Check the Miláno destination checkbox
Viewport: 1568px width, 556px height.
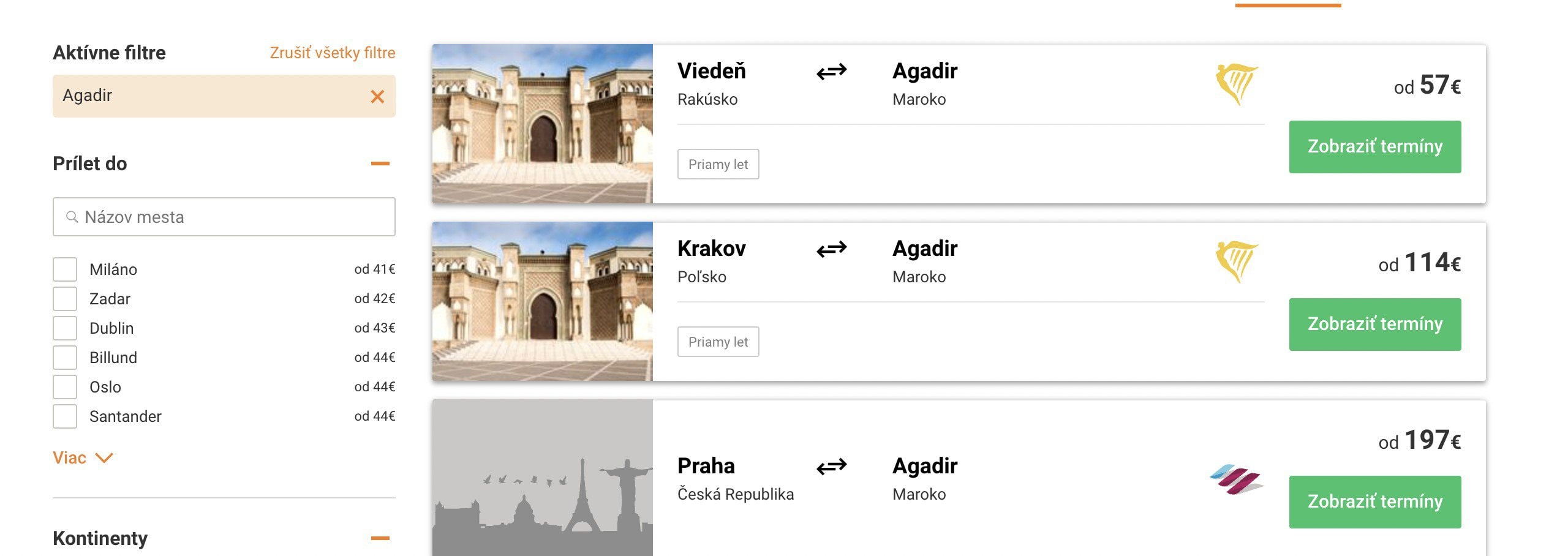(x=65, y=269)
